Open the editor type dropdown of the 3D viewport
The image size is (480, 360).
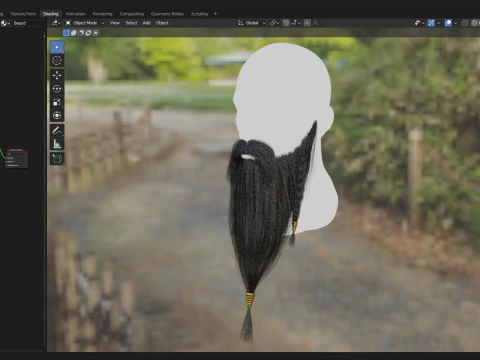click(x=56, y=23)
